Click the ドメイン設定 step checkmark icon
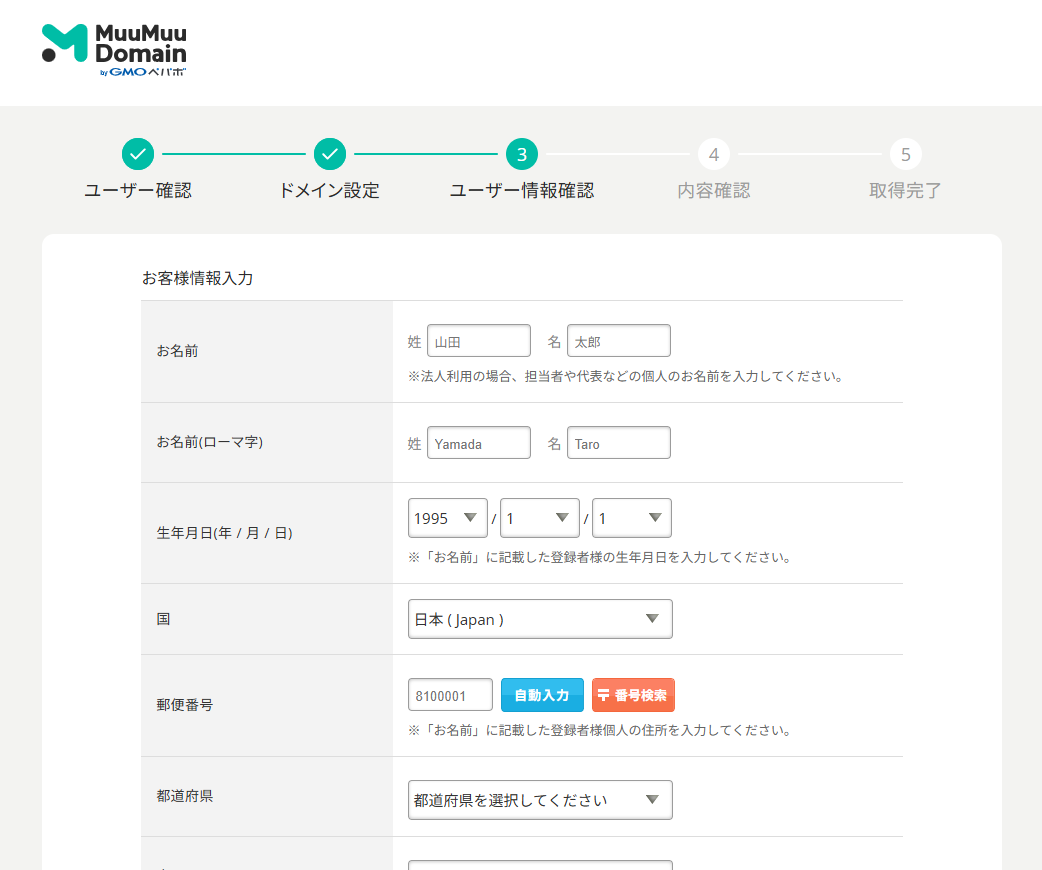The image size is (1042, 870). [x=330, y=154]
